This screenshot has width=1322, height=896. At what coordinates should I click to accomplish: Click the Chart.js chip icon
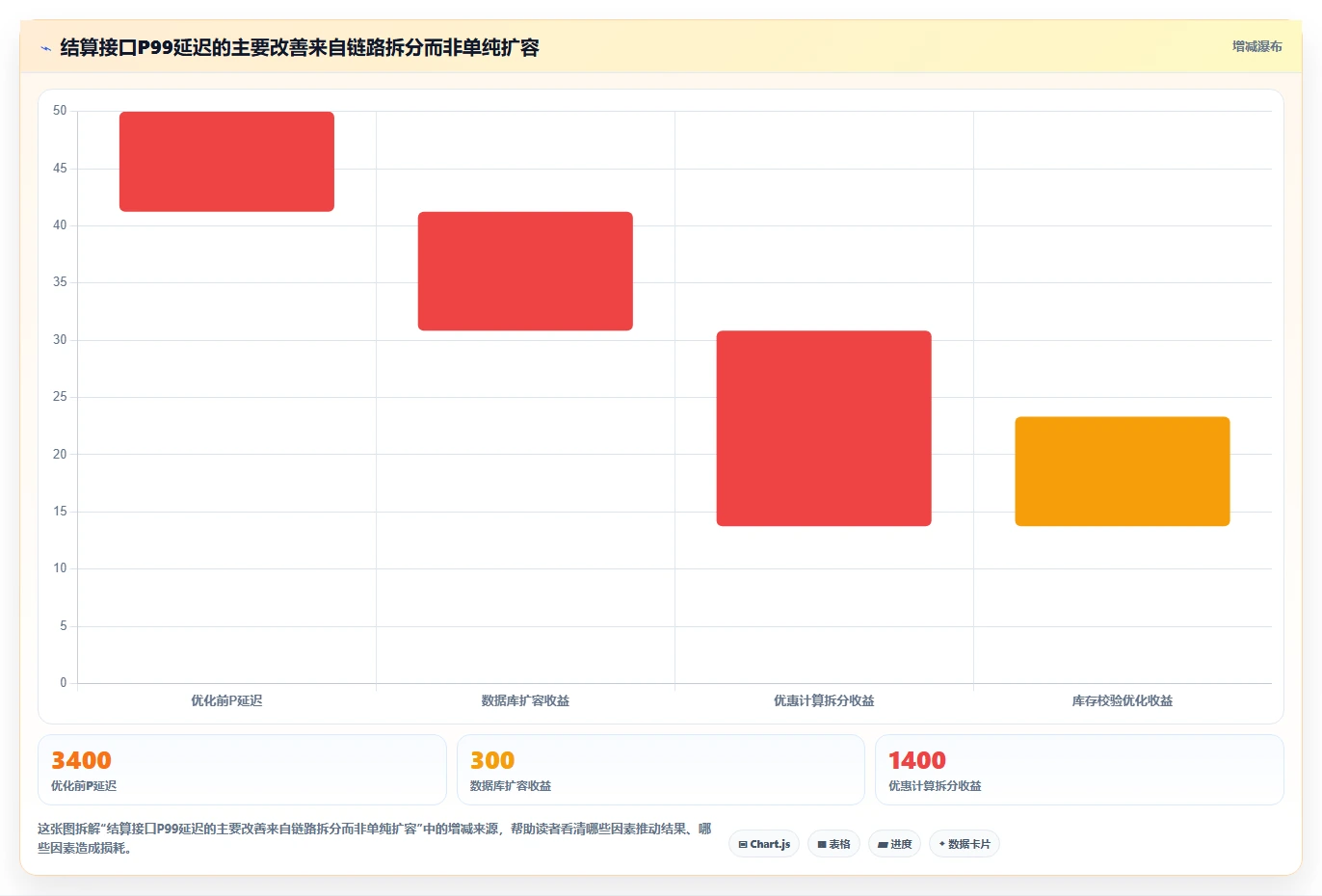pos(743,845)
